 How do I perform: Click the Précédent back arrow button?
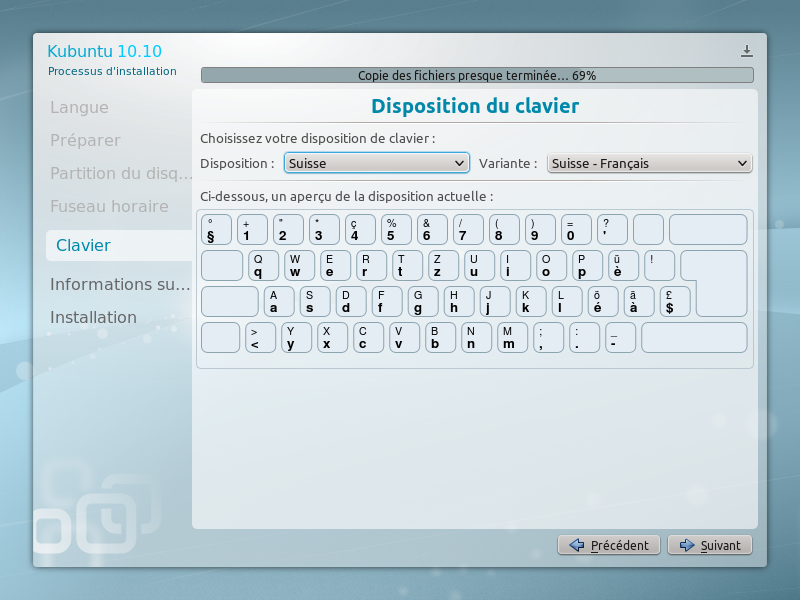(x=609, y=545)
